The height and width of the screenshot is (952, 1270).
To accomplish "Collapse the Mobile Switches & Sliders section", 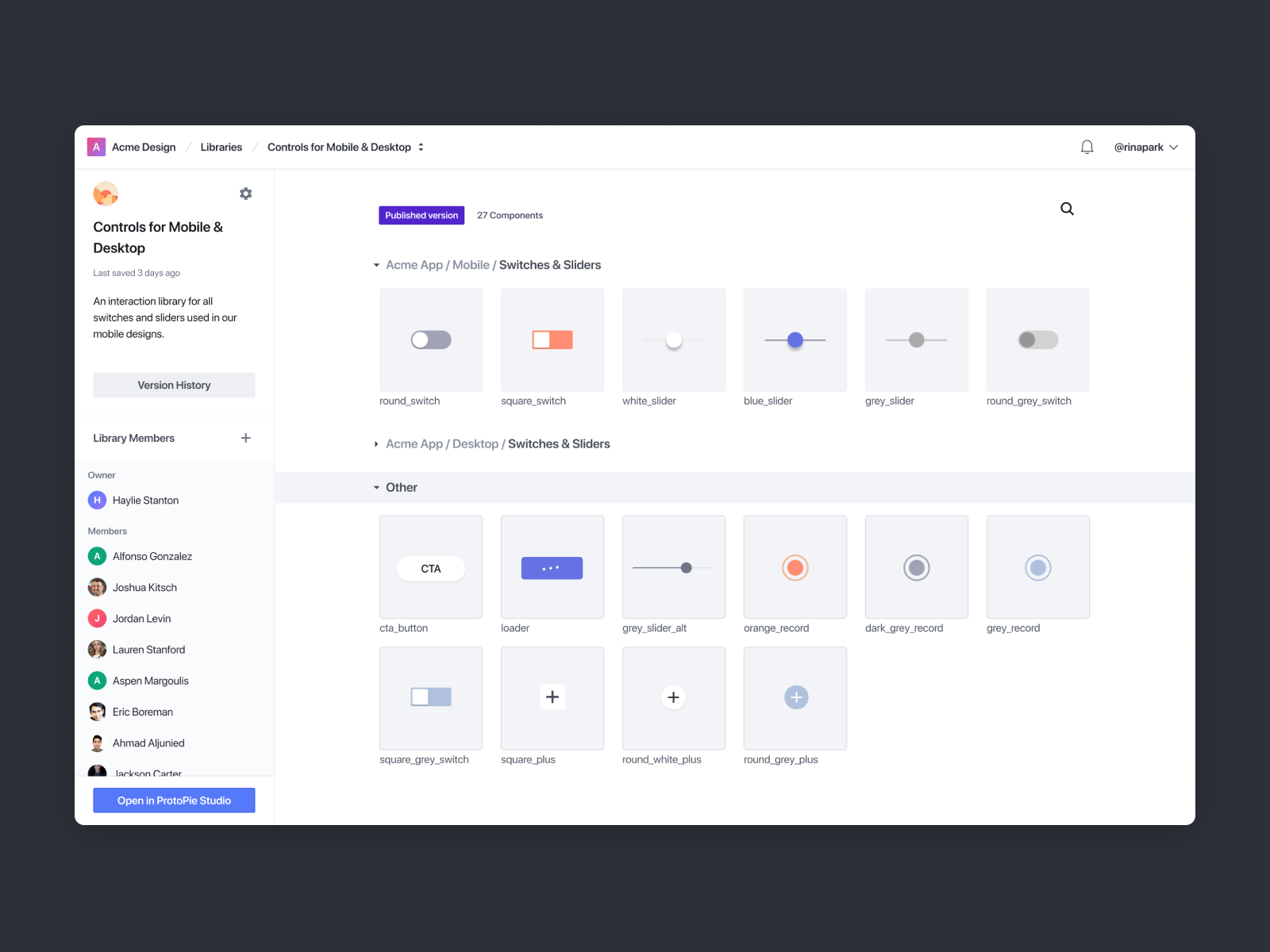I will click(376, 265).
